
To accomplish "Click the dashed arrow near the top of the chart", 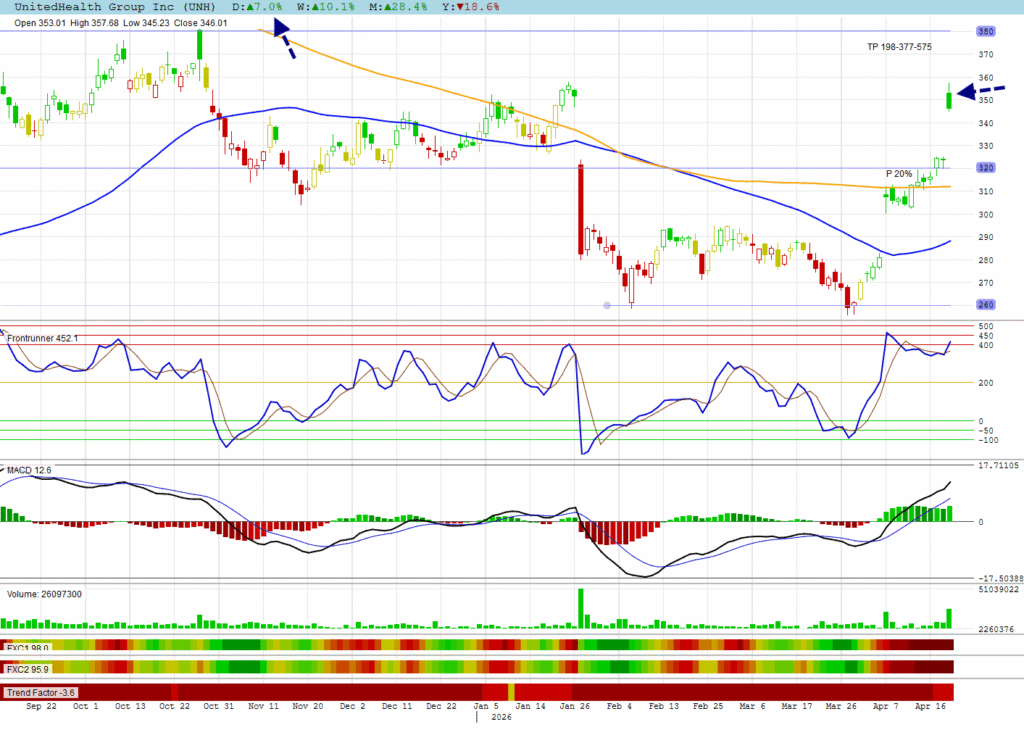I will click(283, 38).
